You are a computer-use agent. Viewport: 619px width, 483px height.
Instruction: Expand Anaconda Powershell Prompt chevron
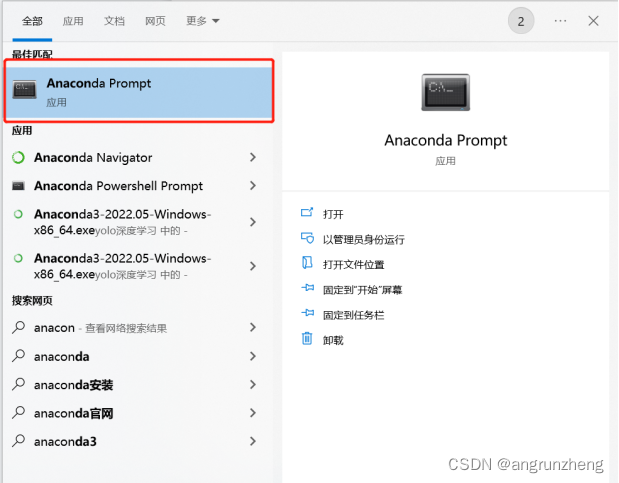pos(253,186)
